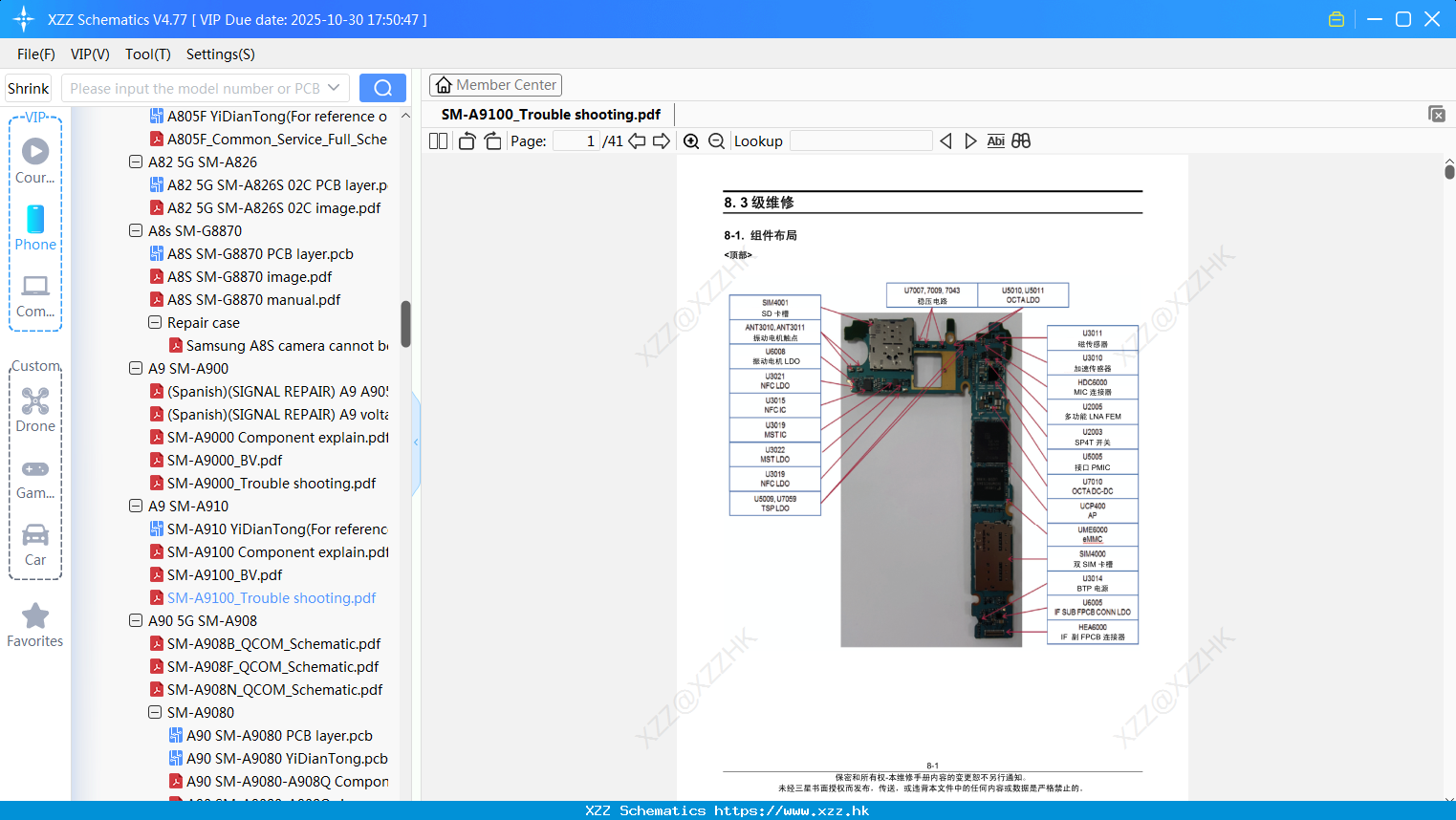Open SM-A910 YiDianTong reference file
Image resolution: width=1456 pixels, height=820 pixels.
coord(269,529)
